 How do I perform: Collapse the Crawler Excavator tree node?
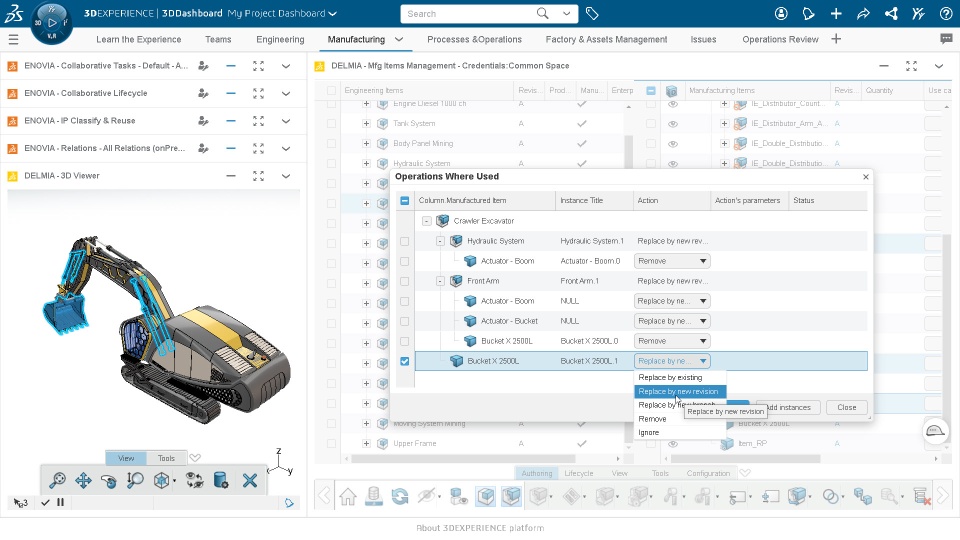427,221
